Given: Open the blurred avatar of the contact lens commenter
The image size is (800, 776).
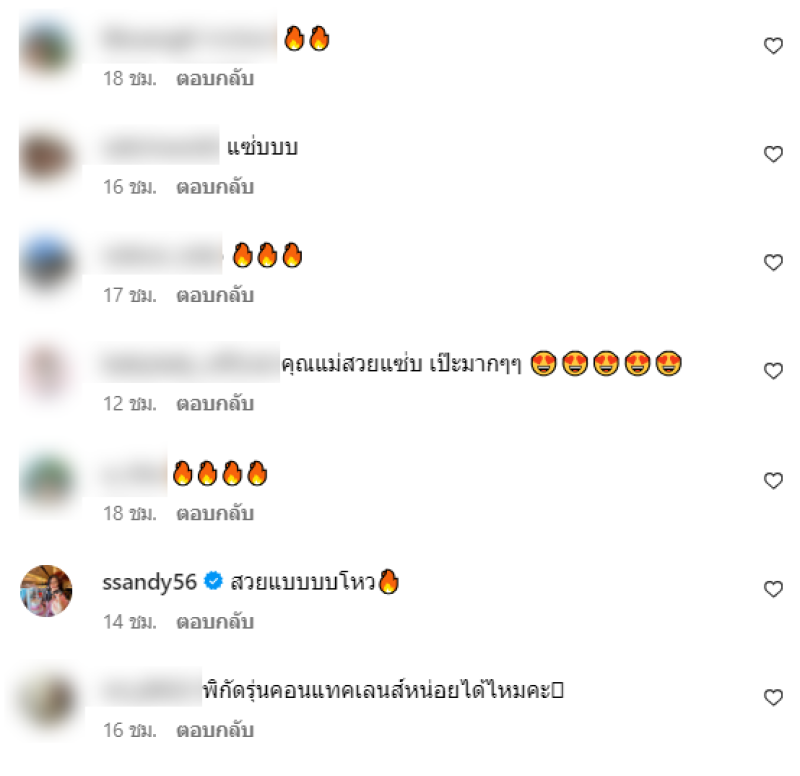Looking at the screenshot, I should coord(47,700).
